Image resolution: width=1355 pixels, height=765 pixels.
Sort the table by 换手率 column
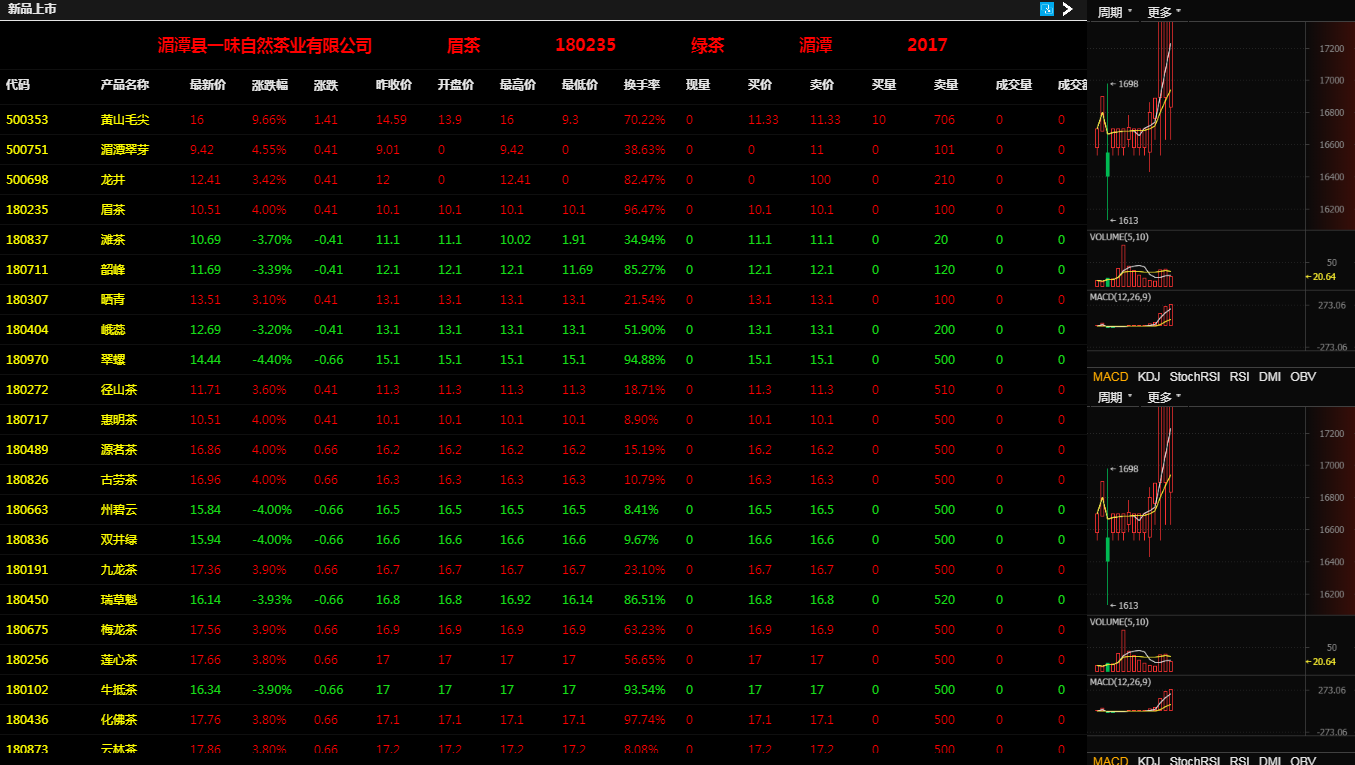(642, 85)
